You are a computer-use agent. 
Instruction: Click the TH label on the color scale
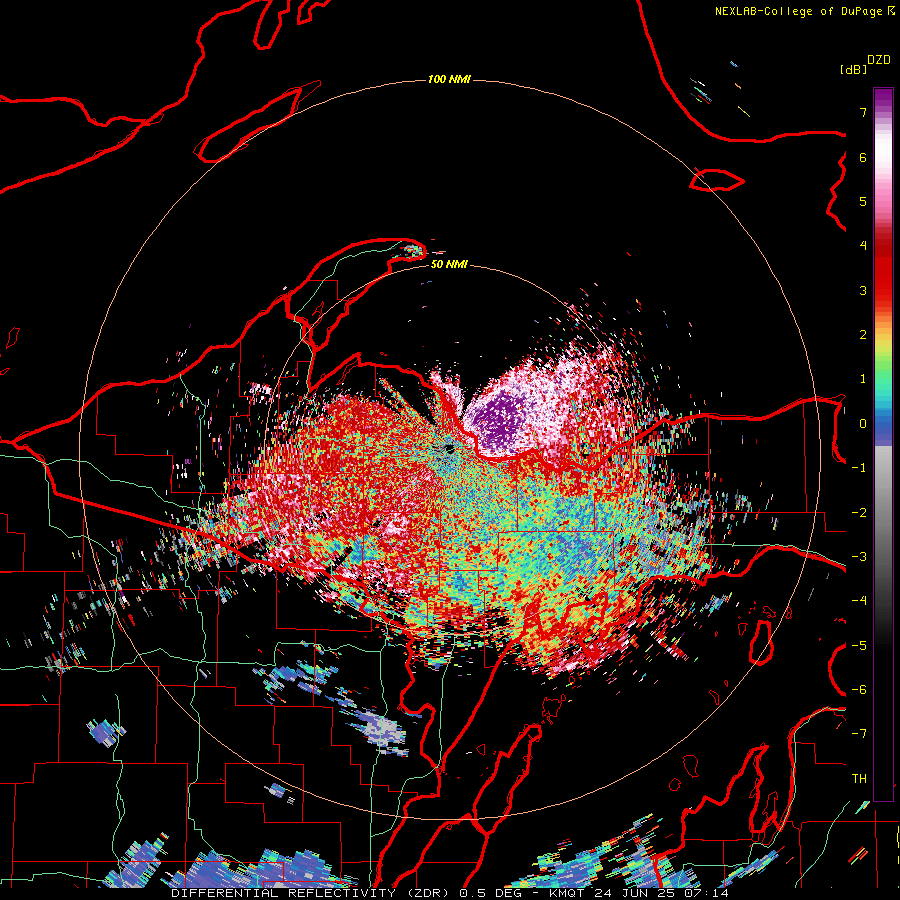tap(859, 779)
